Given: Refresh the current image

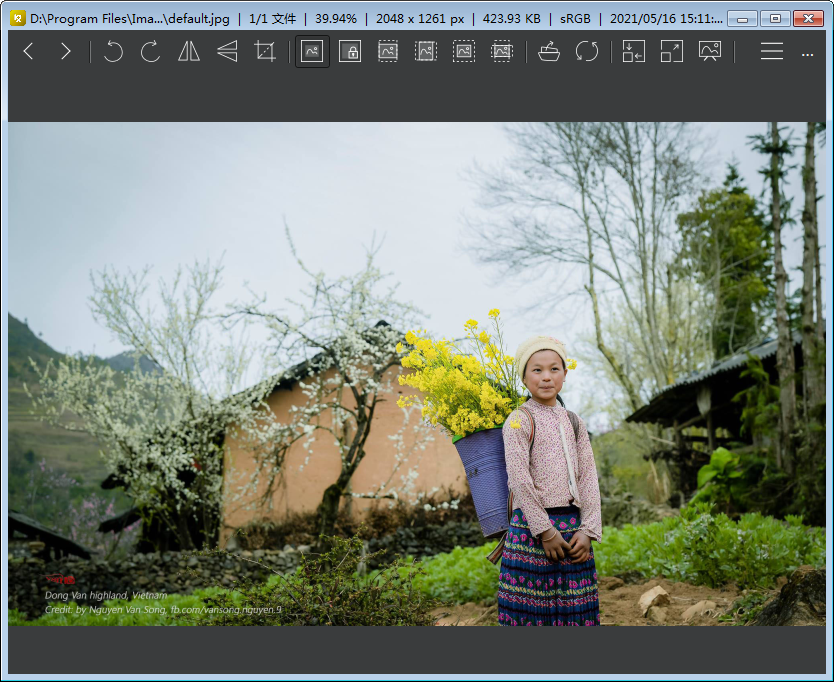Looking at the screenshot, I should click(587, 52).
